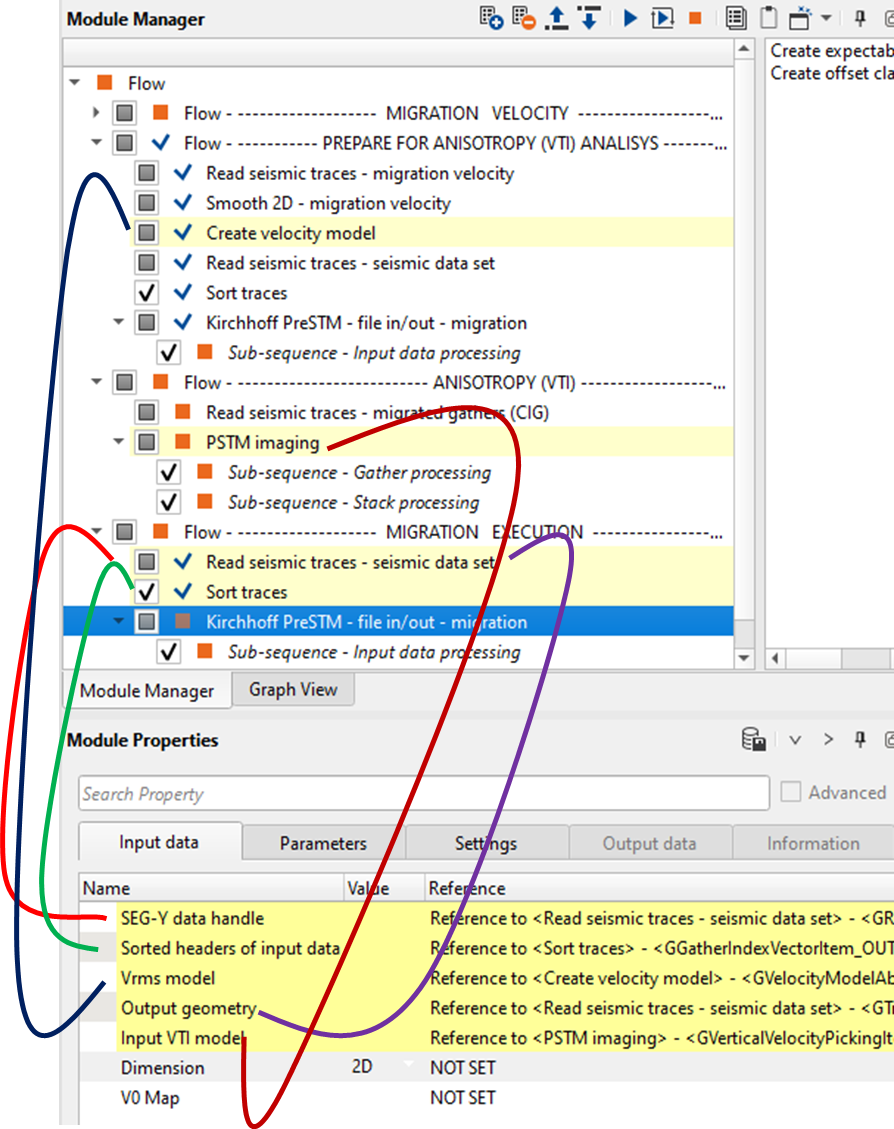Open the Dimension 2D value dropdown
Screen dimensions: 894x1129
pyautogui.click(x=409, y=1066)
